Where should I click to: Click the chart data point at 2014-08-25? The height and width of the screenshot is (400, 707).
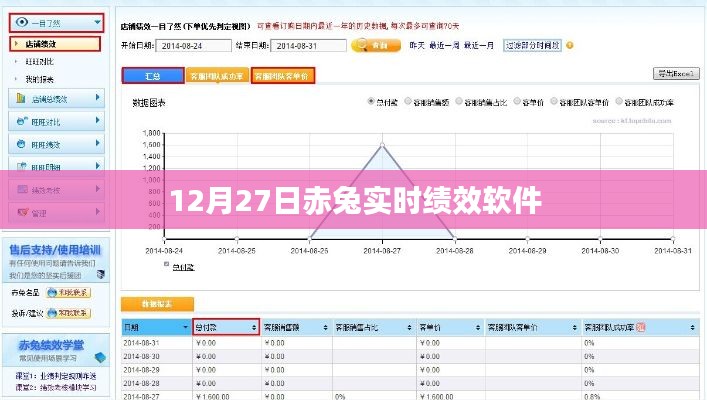(x=237, y=239)
